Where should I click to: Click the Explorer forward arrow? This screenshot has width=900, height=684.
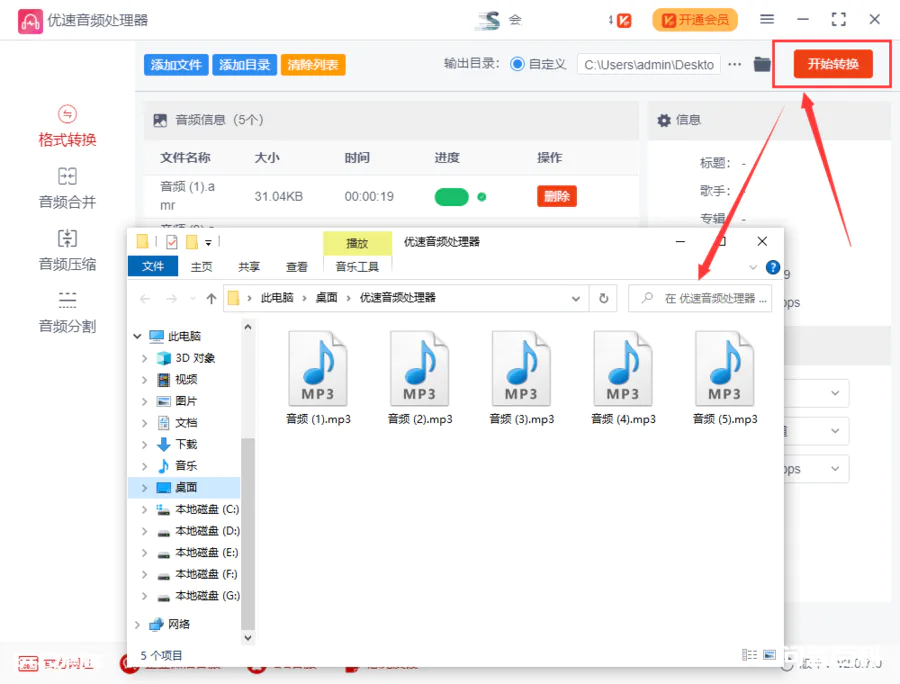click(x=171, y=298)
